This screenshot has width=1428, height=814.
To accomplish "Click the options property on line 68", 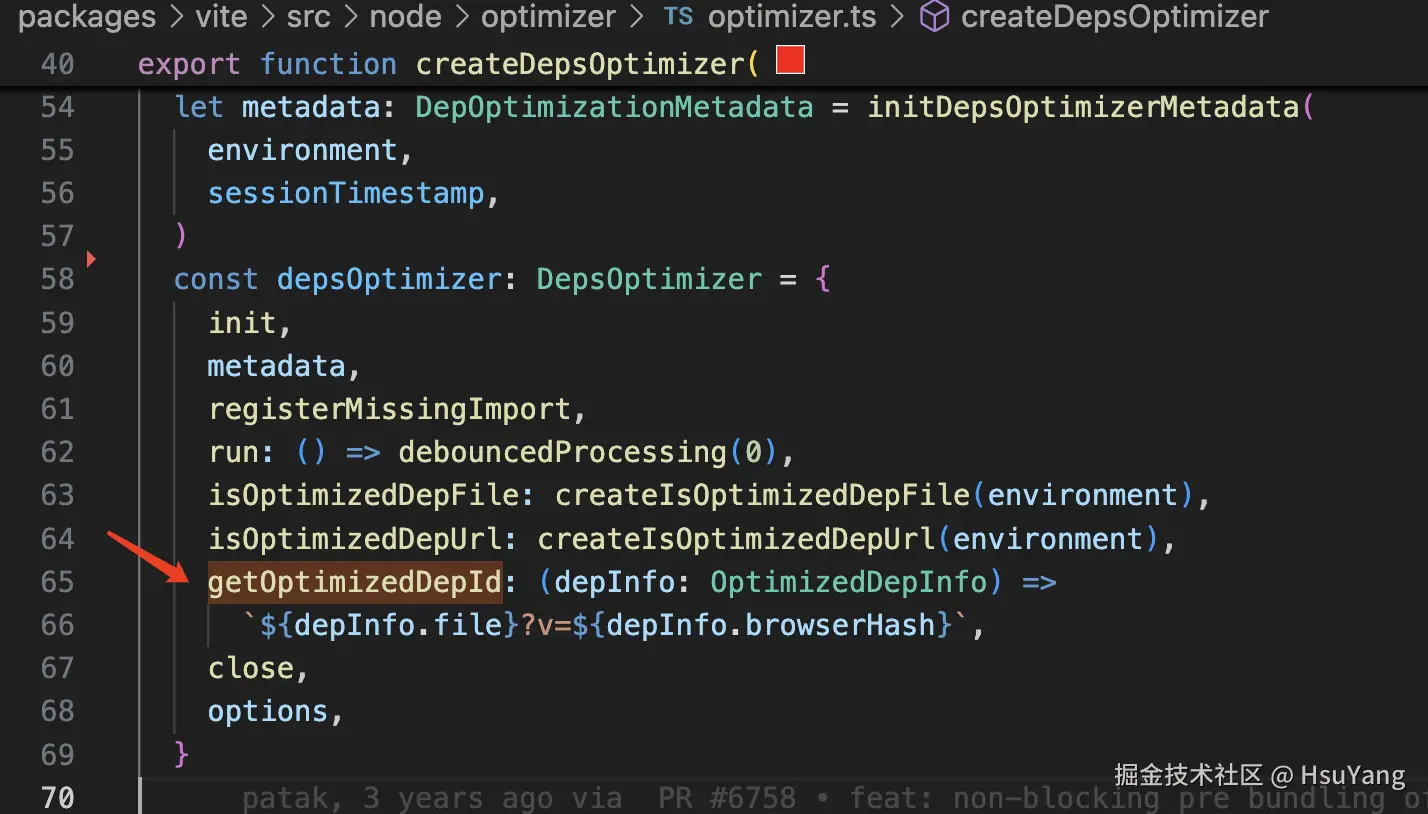I will click(x=267, y=711).
